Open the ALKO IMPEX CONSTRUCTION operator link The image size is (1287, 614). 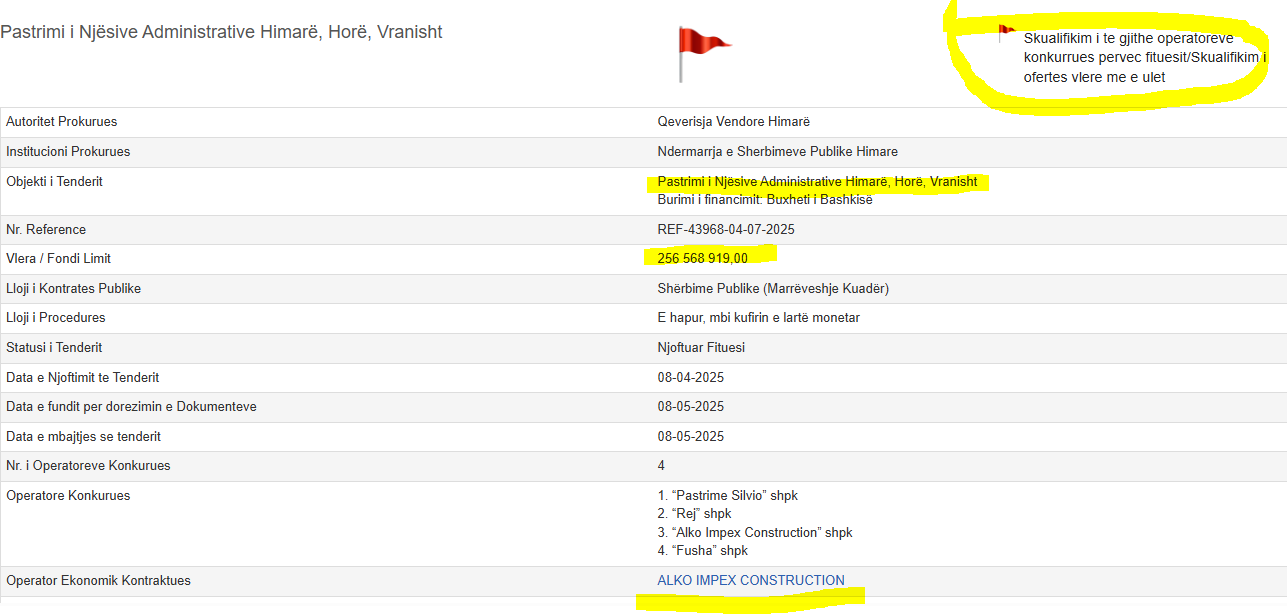[750, 580]
